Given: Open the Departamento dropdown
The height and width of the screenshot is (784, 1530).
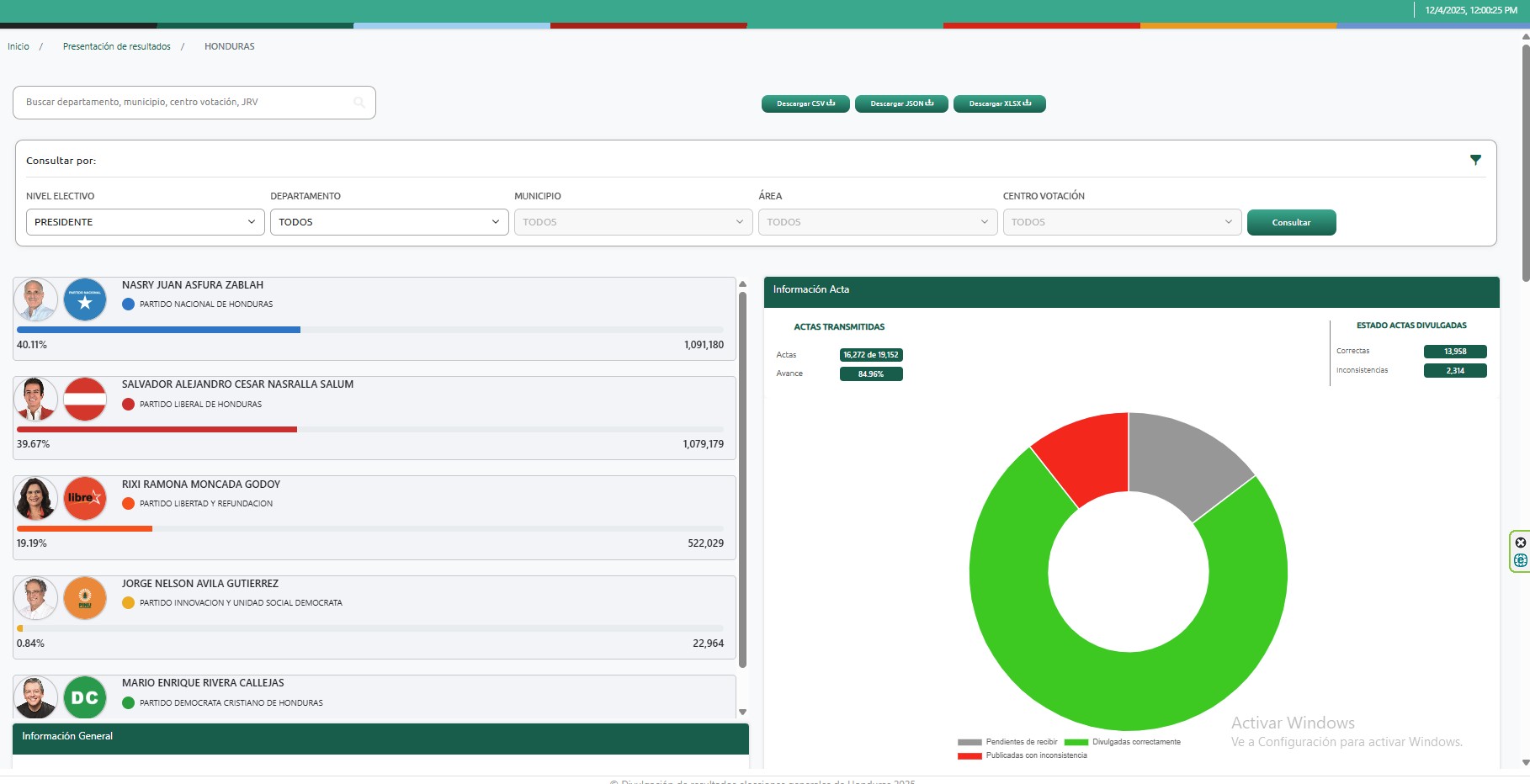Looking at the screenshot, I should coord(389,222).
